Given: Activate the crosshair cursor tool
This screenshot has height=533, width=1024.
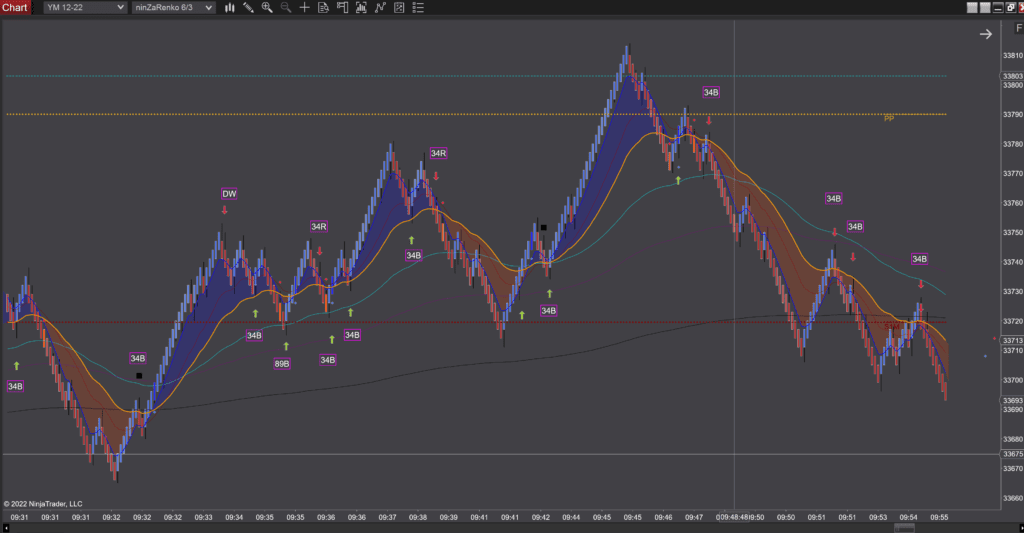Looking at the screenshot, I should [304, 7].
